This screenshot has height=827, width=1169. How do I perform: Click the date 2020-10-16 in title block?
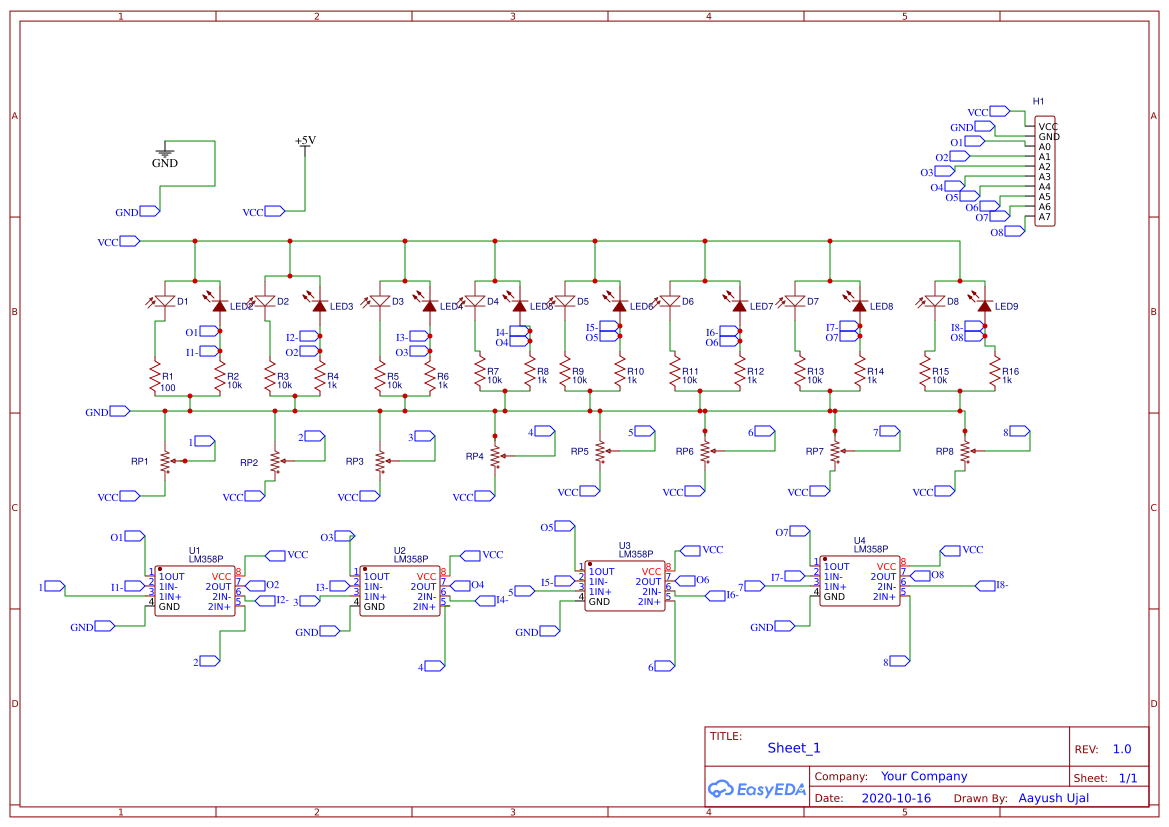pos(894,797)
